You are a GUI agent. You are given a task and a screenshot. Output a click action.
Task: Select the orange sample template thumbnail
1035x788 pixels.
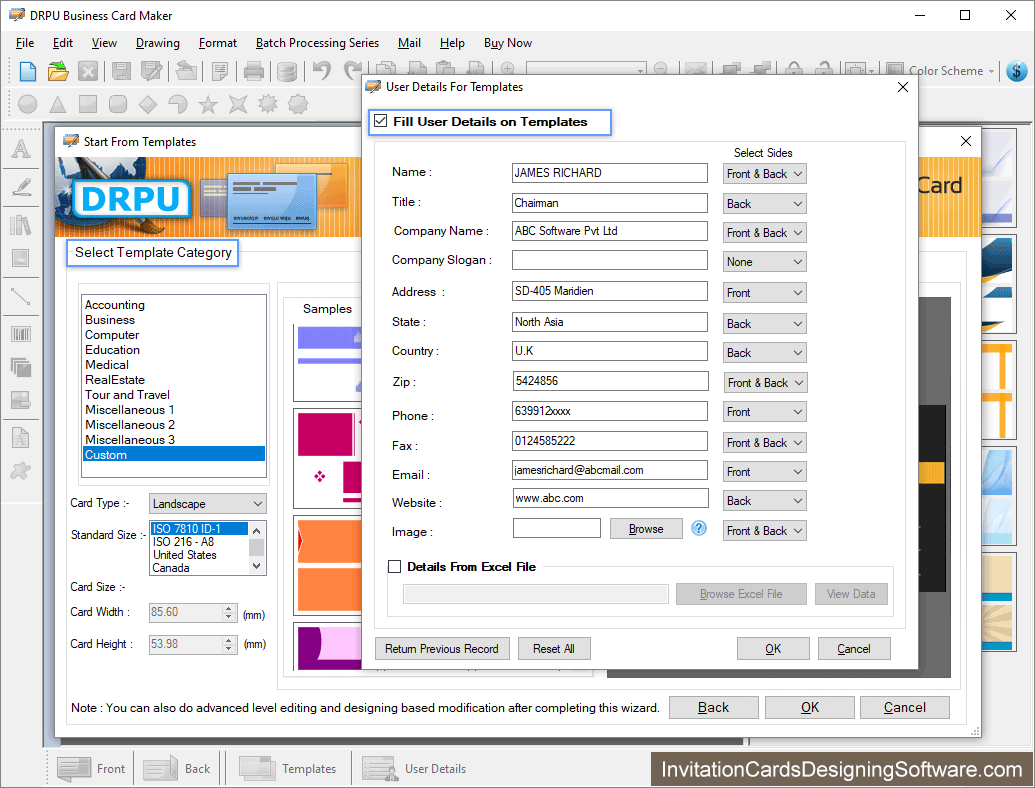[329, 565]
